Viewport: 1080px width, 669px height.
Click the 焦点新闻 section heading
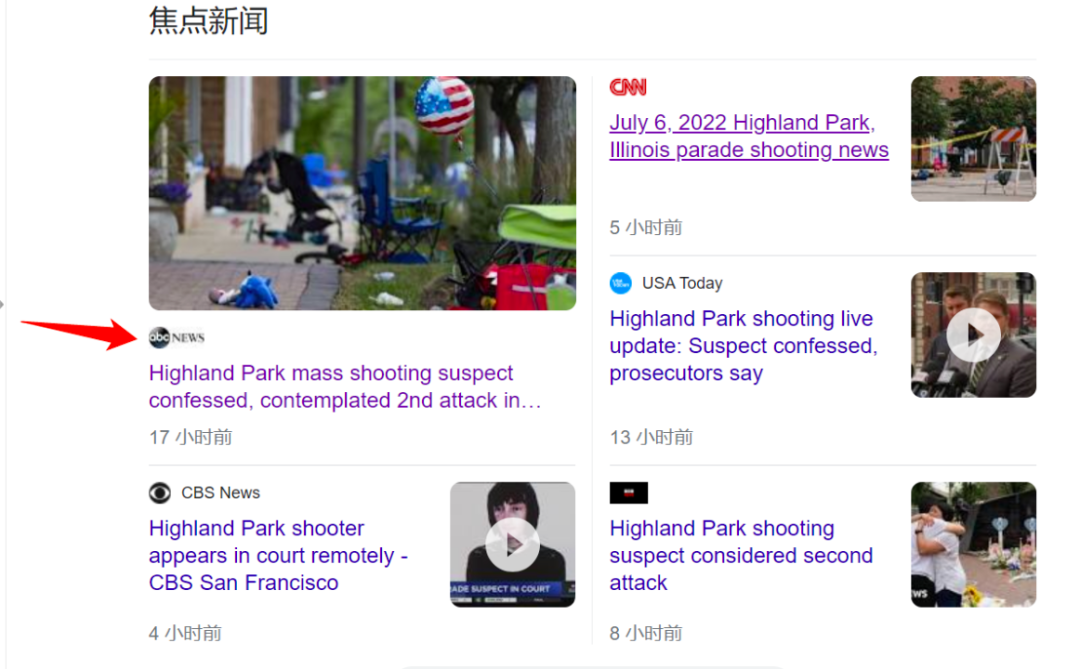(x=208, y=21)
